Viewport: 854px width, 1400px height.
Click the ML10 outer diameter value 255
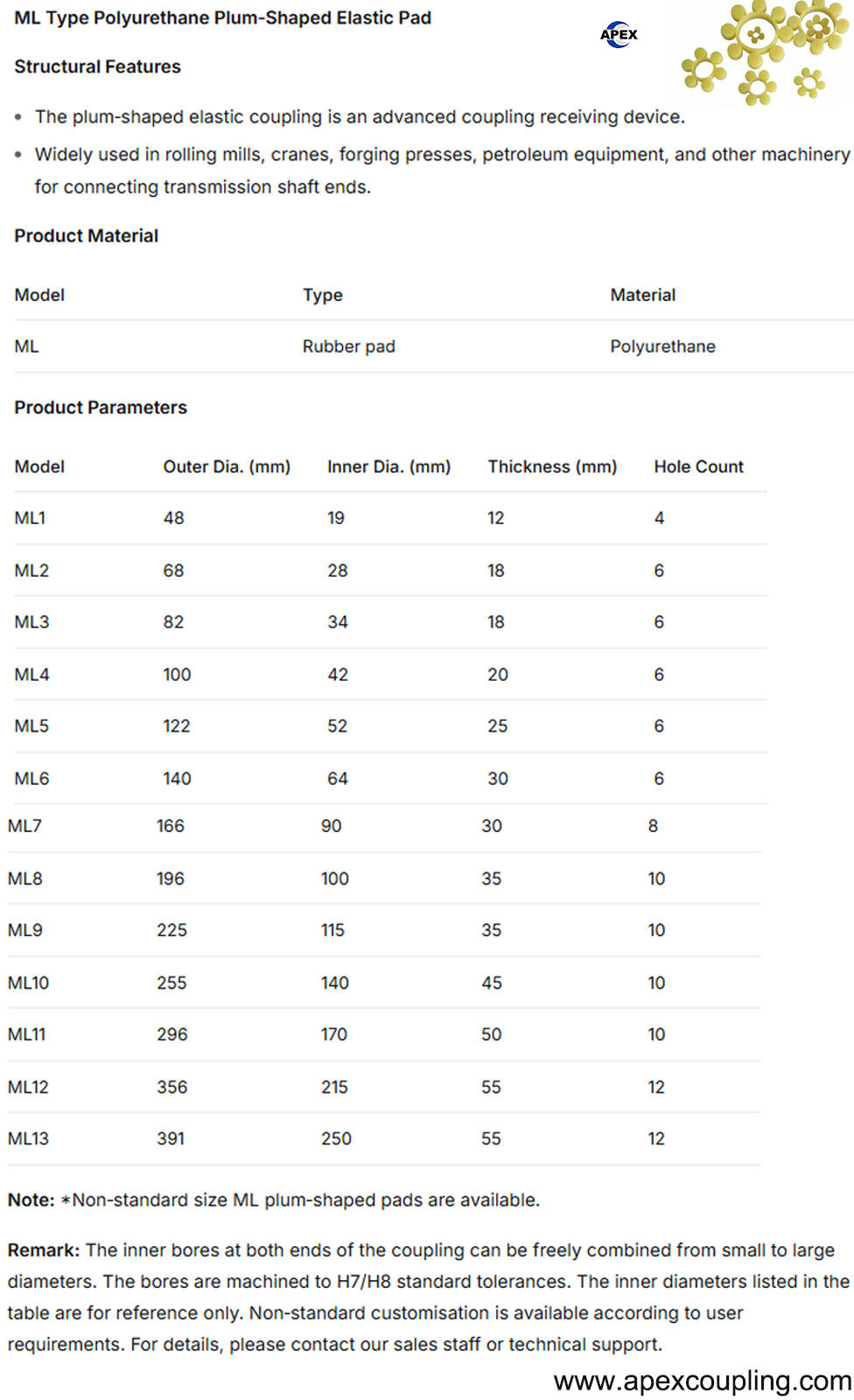click(171, 983)
